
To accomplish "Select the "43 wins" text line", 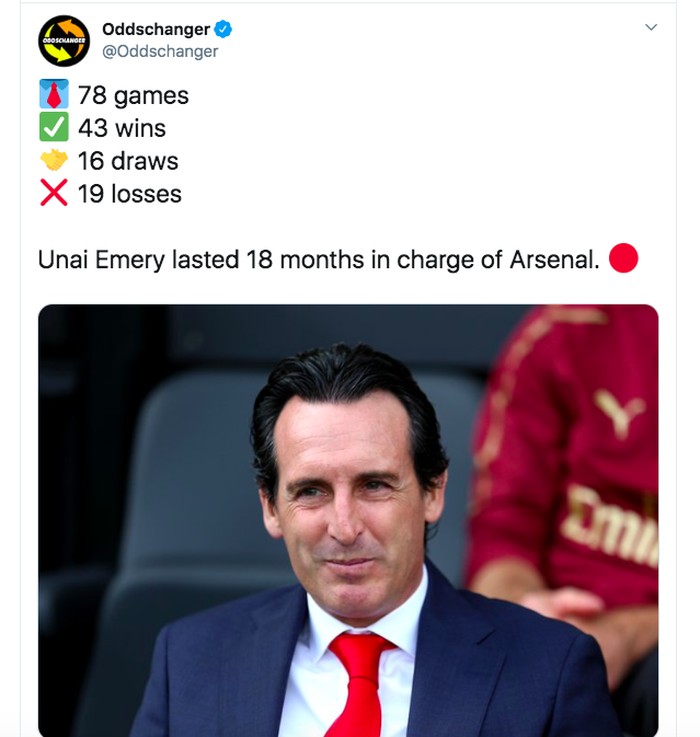I will coord(122,128).
